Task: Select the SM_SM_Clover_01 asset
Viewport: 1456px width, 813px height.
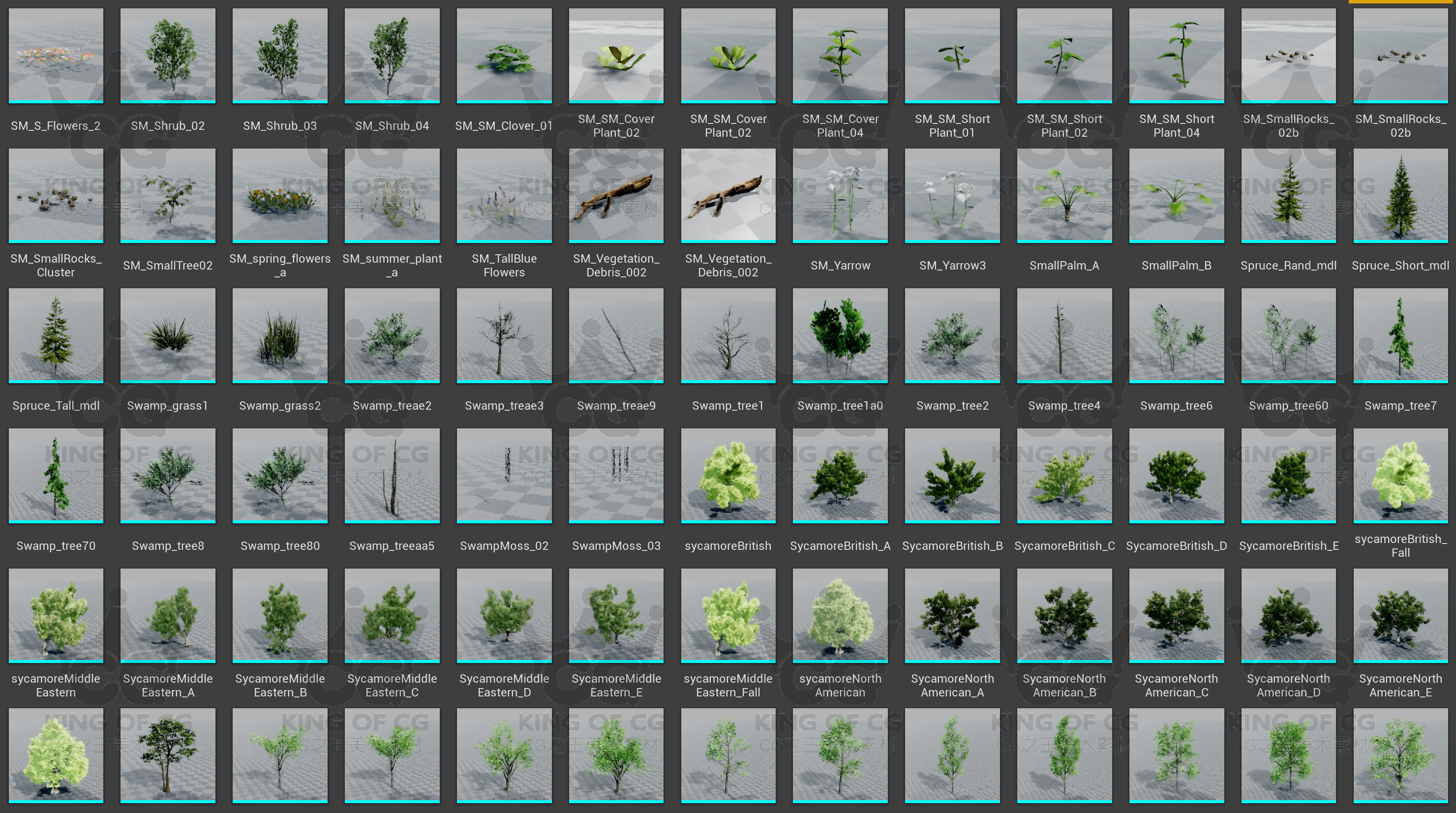Action: [504, 56]
